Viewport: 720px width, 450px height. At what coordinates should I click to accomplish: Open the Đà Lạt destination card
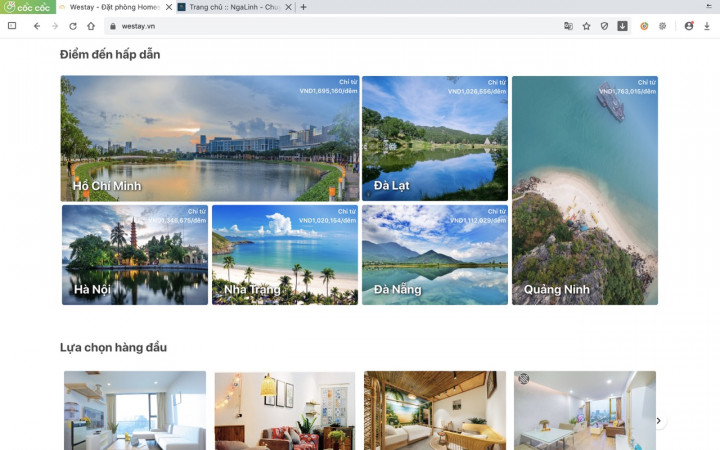435,138
